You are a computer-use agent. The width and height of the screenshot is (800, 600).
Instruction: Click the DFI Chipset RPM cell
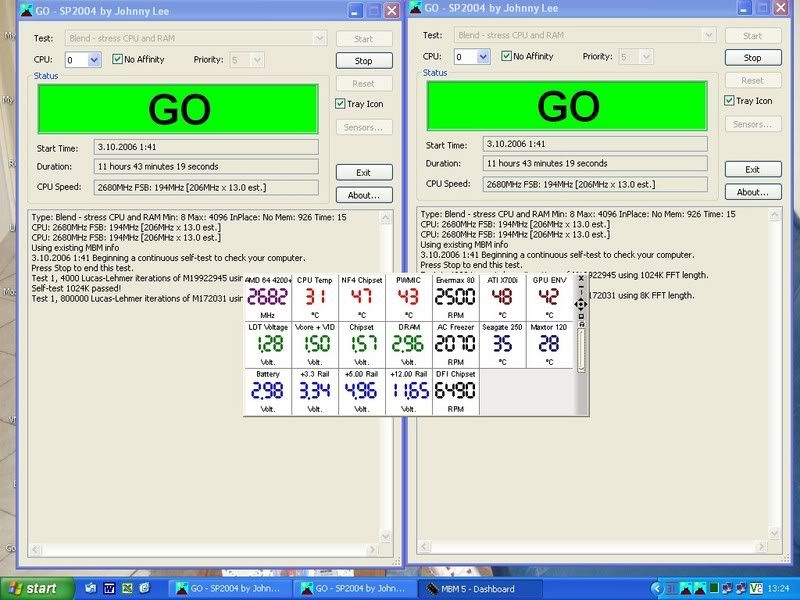tap(456, 391)
